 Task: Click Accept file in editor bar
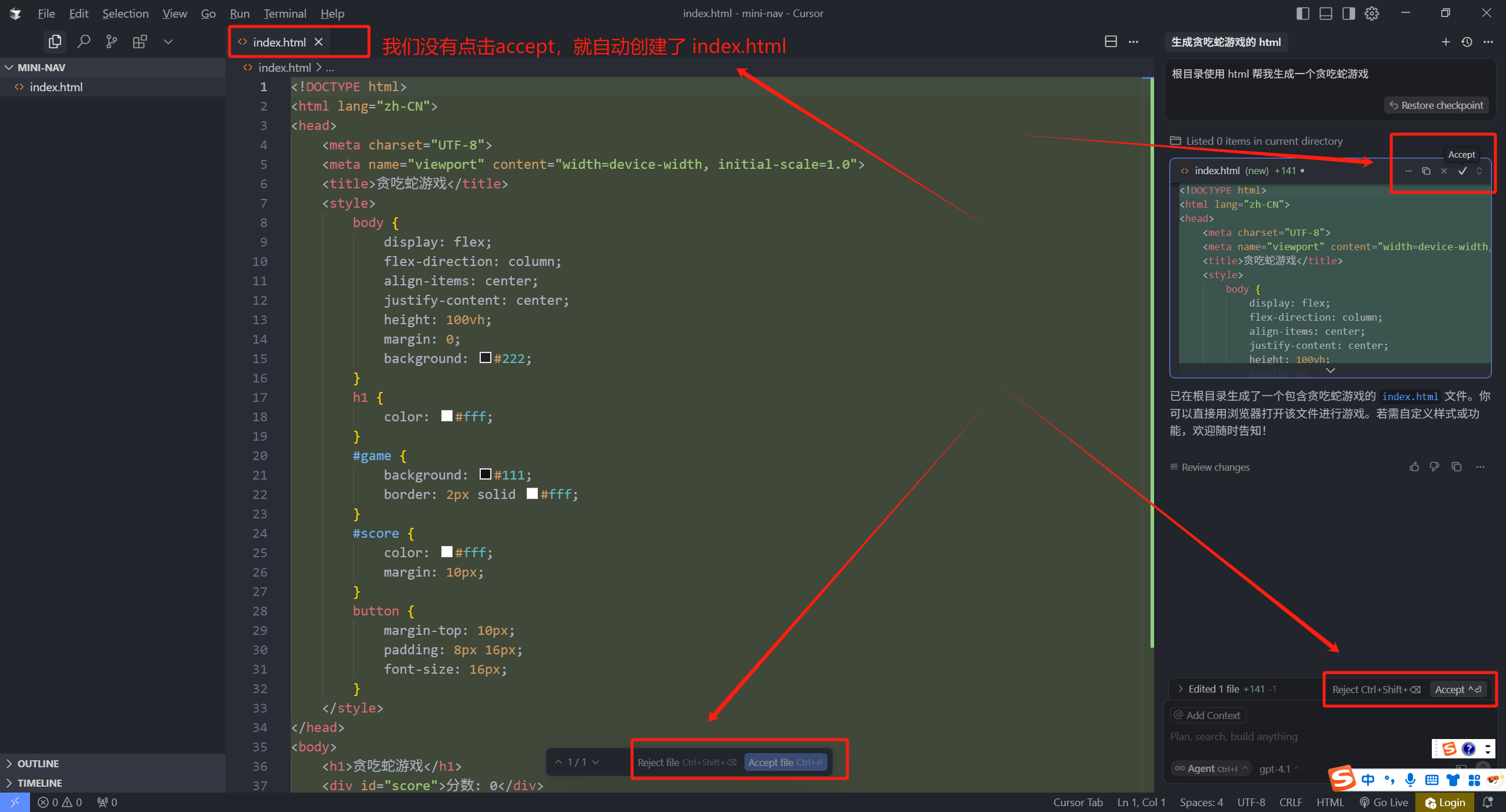786,763
